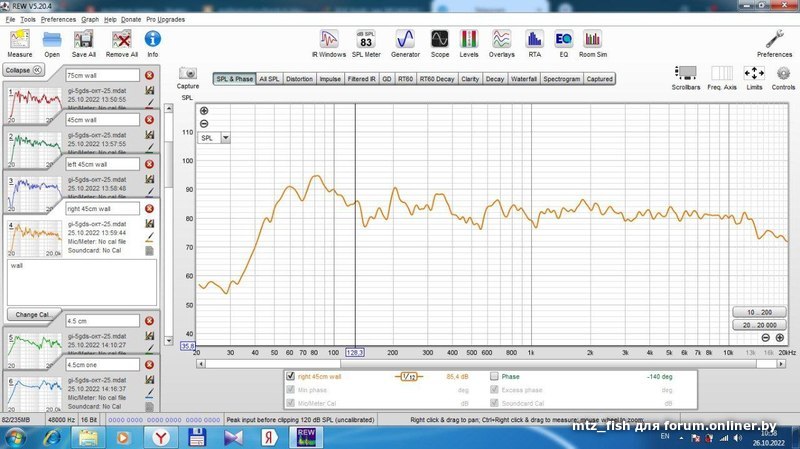Click the measurement list scroll up arrow
The height and width of the screenshot is (449, 800).
point(168,109)
